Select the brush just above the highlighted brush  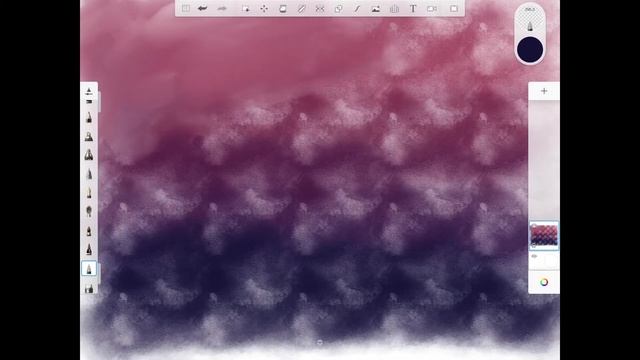89,249
